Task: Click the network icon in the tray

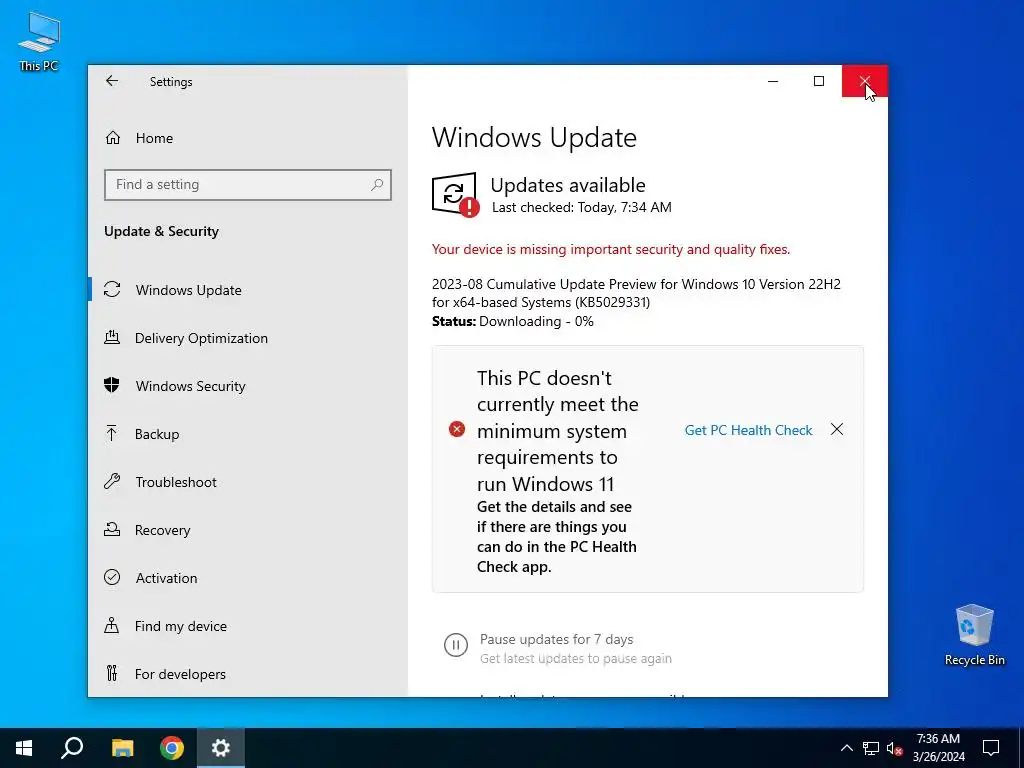Action: click(x=871, y=748)
